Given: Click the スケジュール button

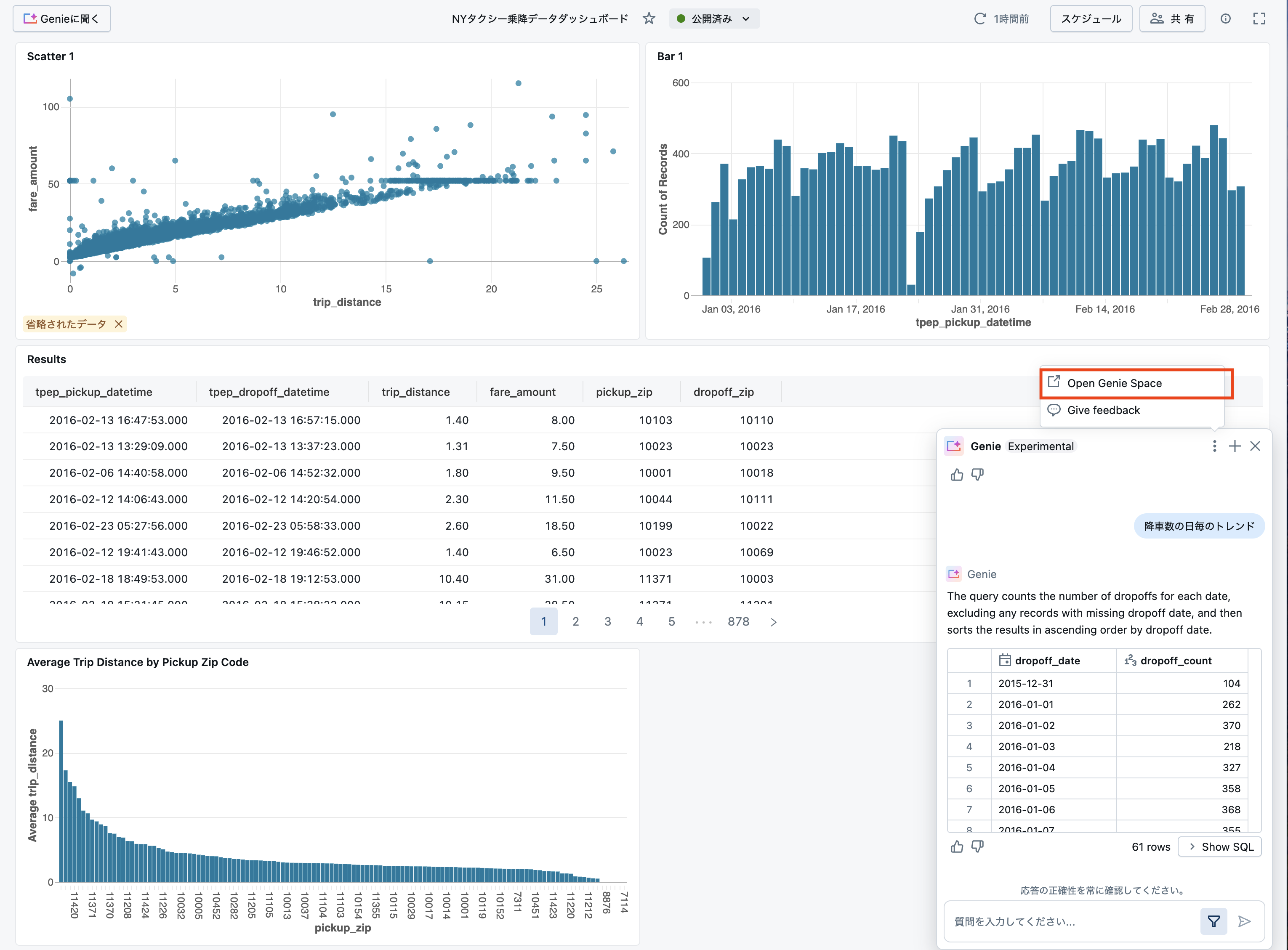Looking at the screenshot, I should click(x=1091, y=19).
